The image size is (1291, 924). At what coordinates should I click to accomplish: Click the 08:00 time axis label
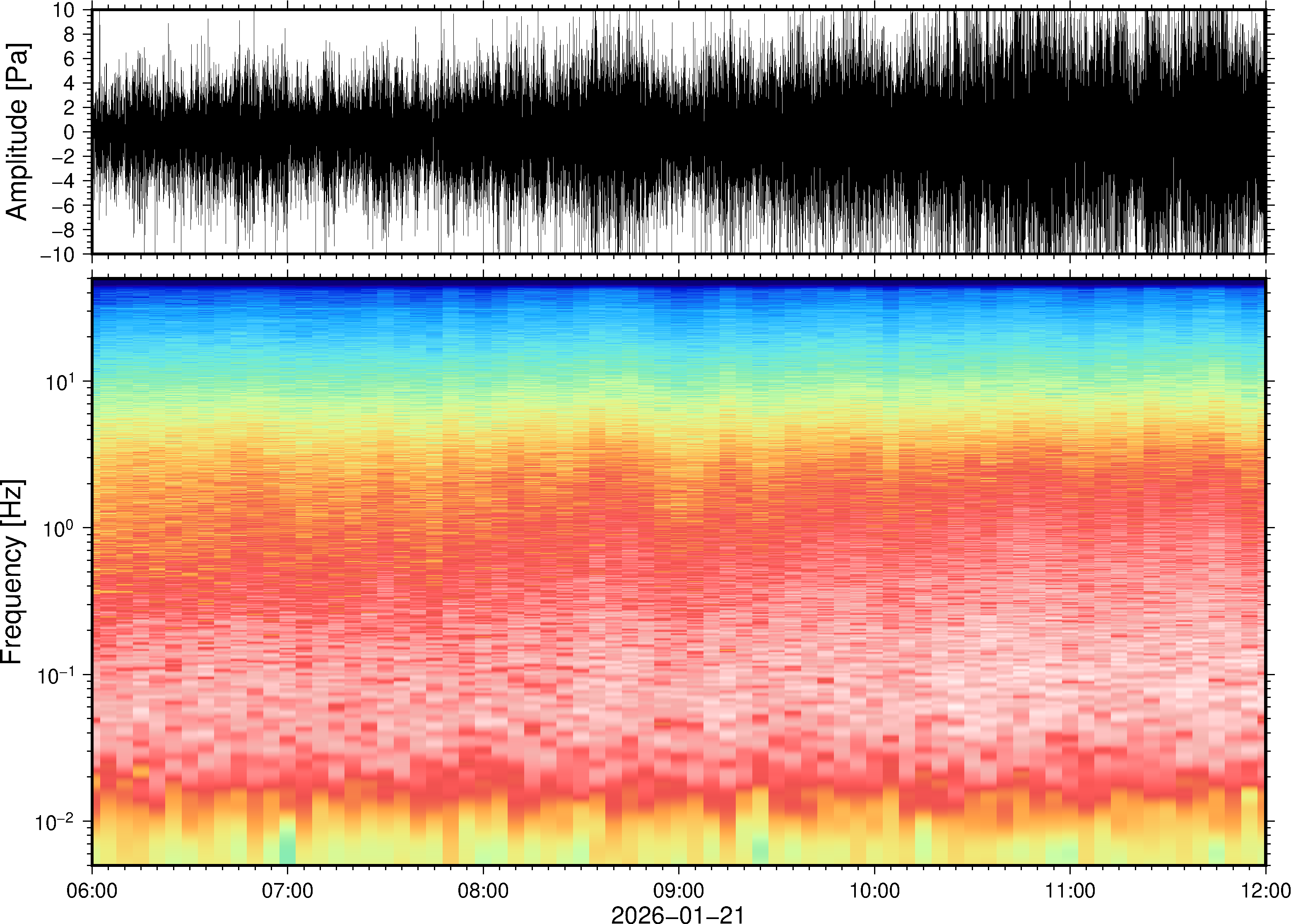coord(483,890)
